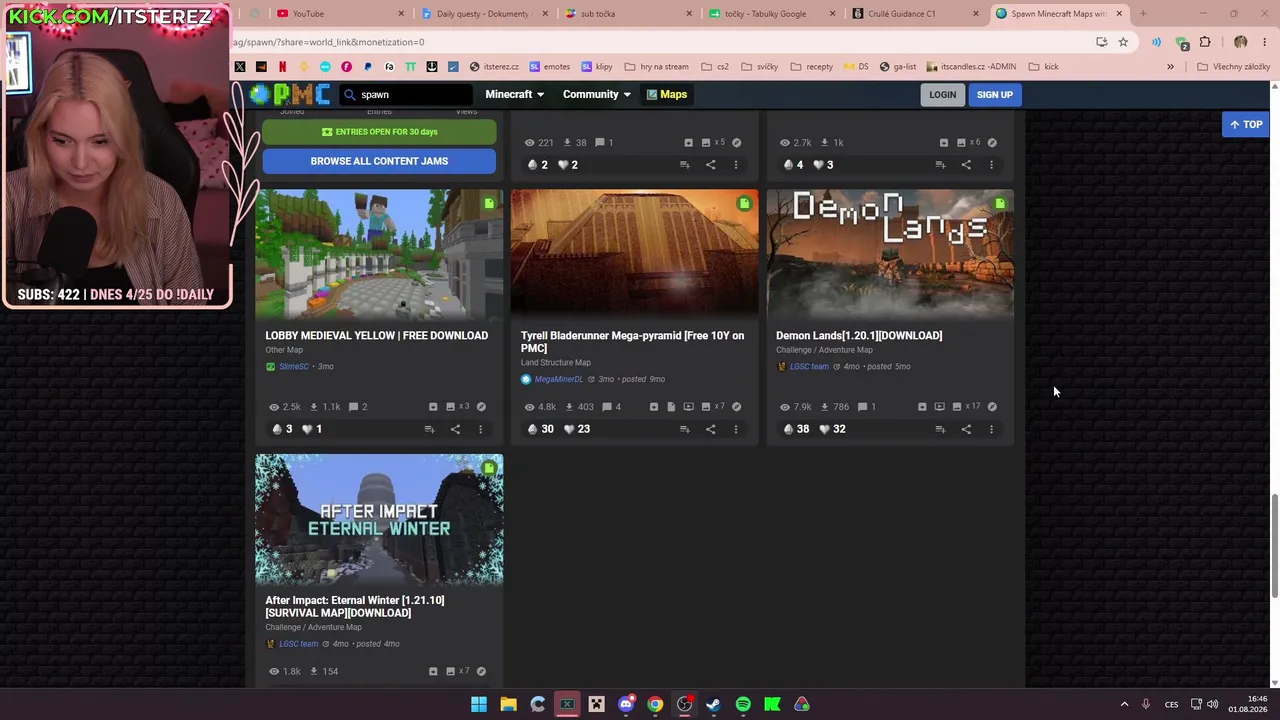
Task: Open Spotify from the taskbar
Action: (x=743, y=705)
